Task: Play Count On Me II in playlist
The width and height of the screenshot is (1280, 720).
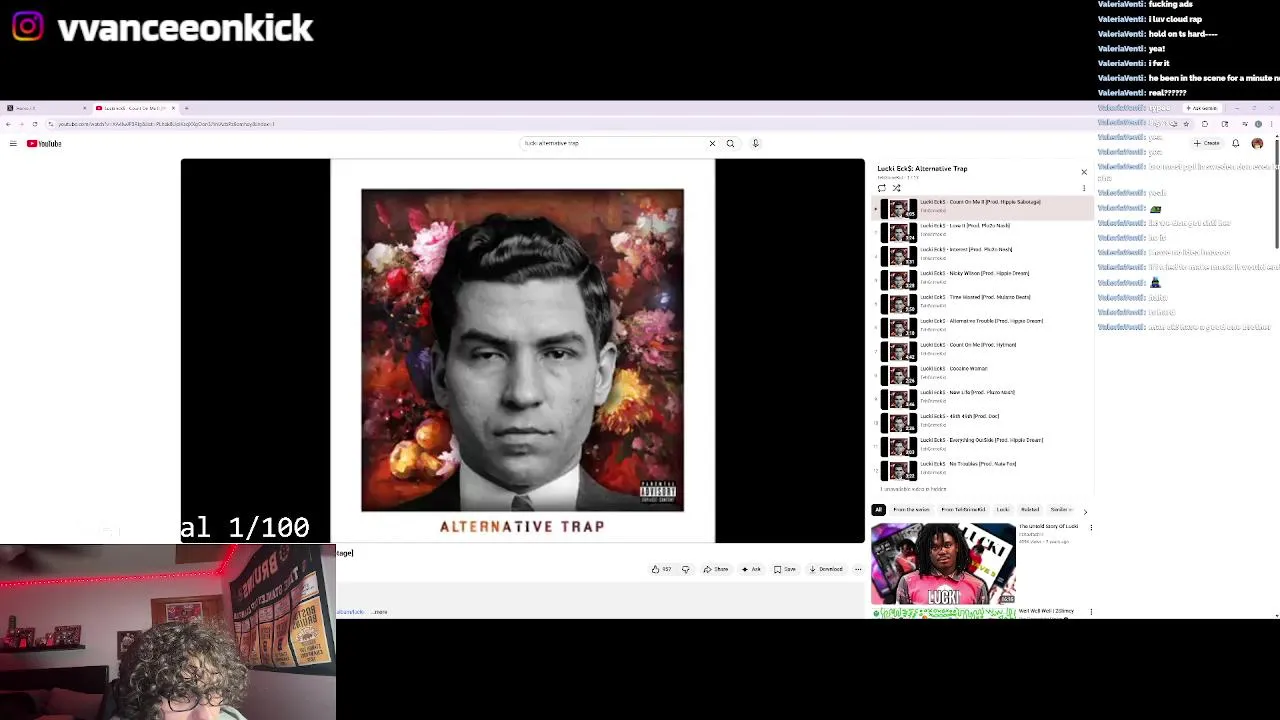Action: coord(983,208)
